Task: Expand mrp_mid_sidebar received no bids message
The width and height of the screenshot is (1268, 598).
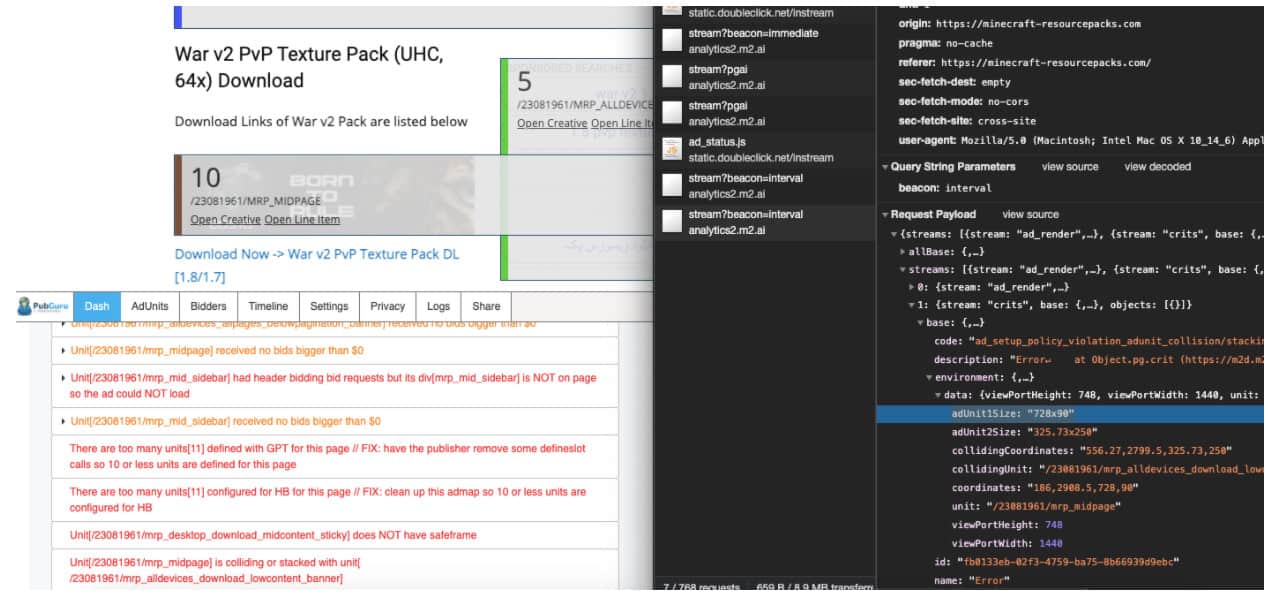Action: point(64,421)
